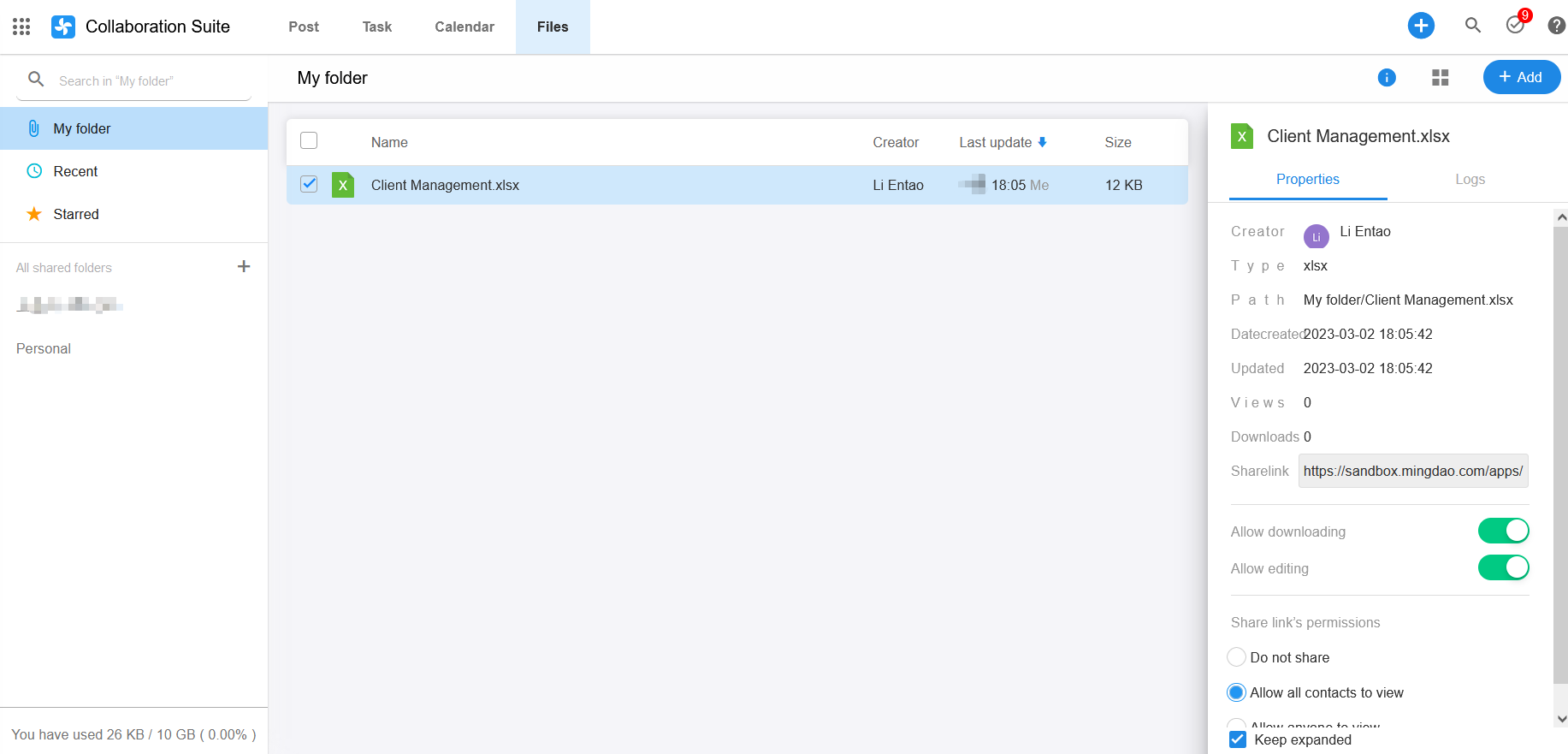This screenshot has height=754, width=1568.
Task: Select the Do not share option
Action: click(1236, 657)
